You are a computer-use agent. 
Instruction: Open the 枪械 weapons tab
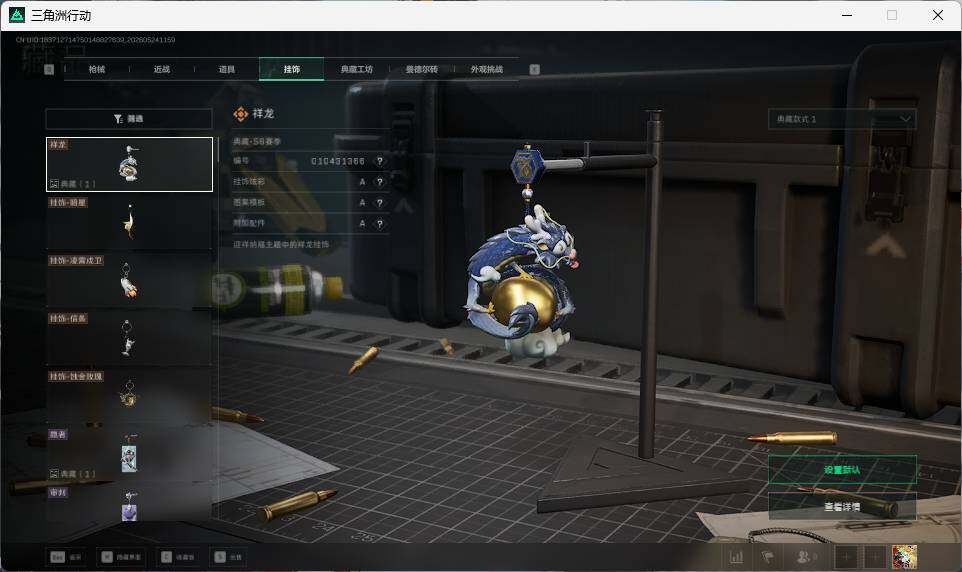tap(97, 69)
